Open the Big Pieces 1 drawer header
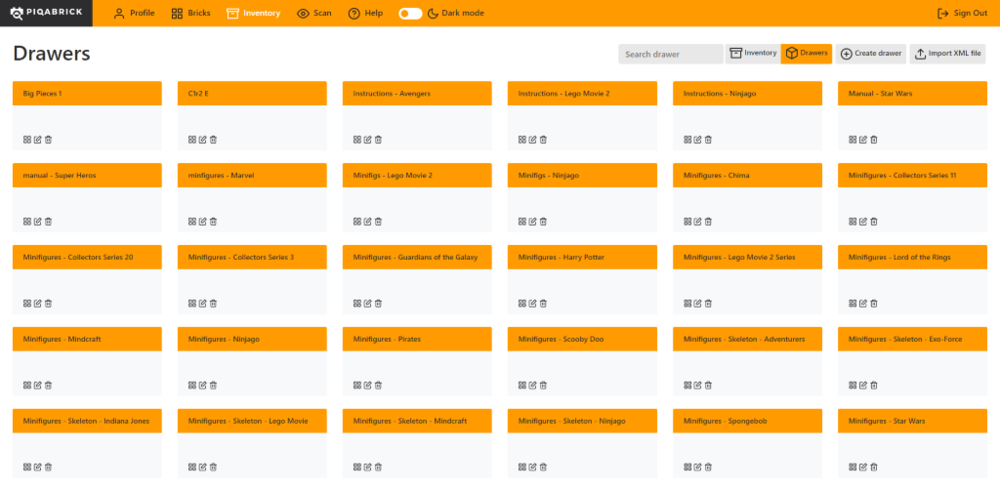The width and height of the screenshot is (1000, 488). pyautogui.click(x=87, y=93)
